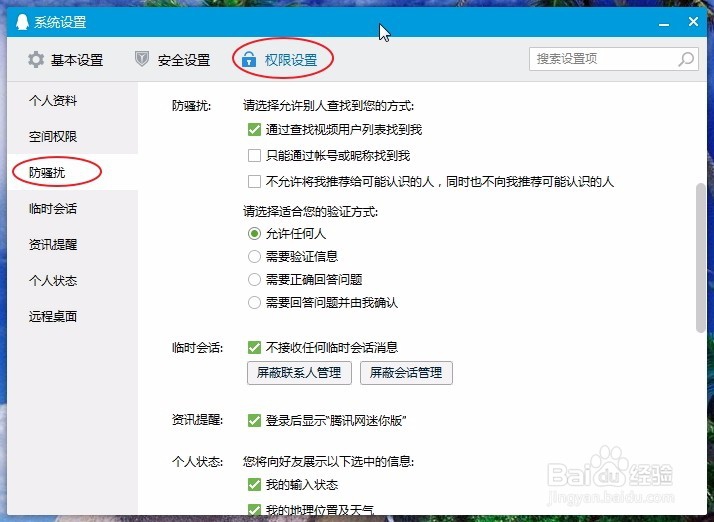Choose 需要验证信息 verification option
This screenshot has width=714, height=522.
(x=254, y=256)
